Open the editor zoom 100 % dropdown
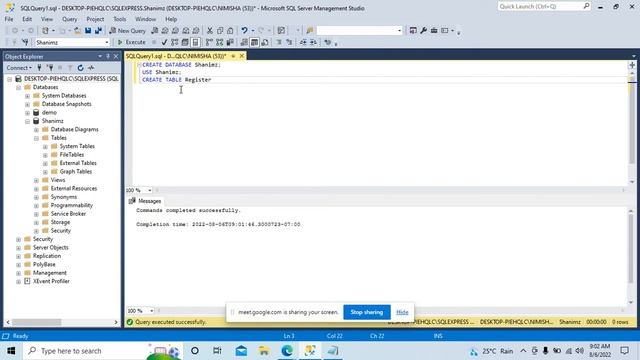640x360 pixels. (150, 190)
